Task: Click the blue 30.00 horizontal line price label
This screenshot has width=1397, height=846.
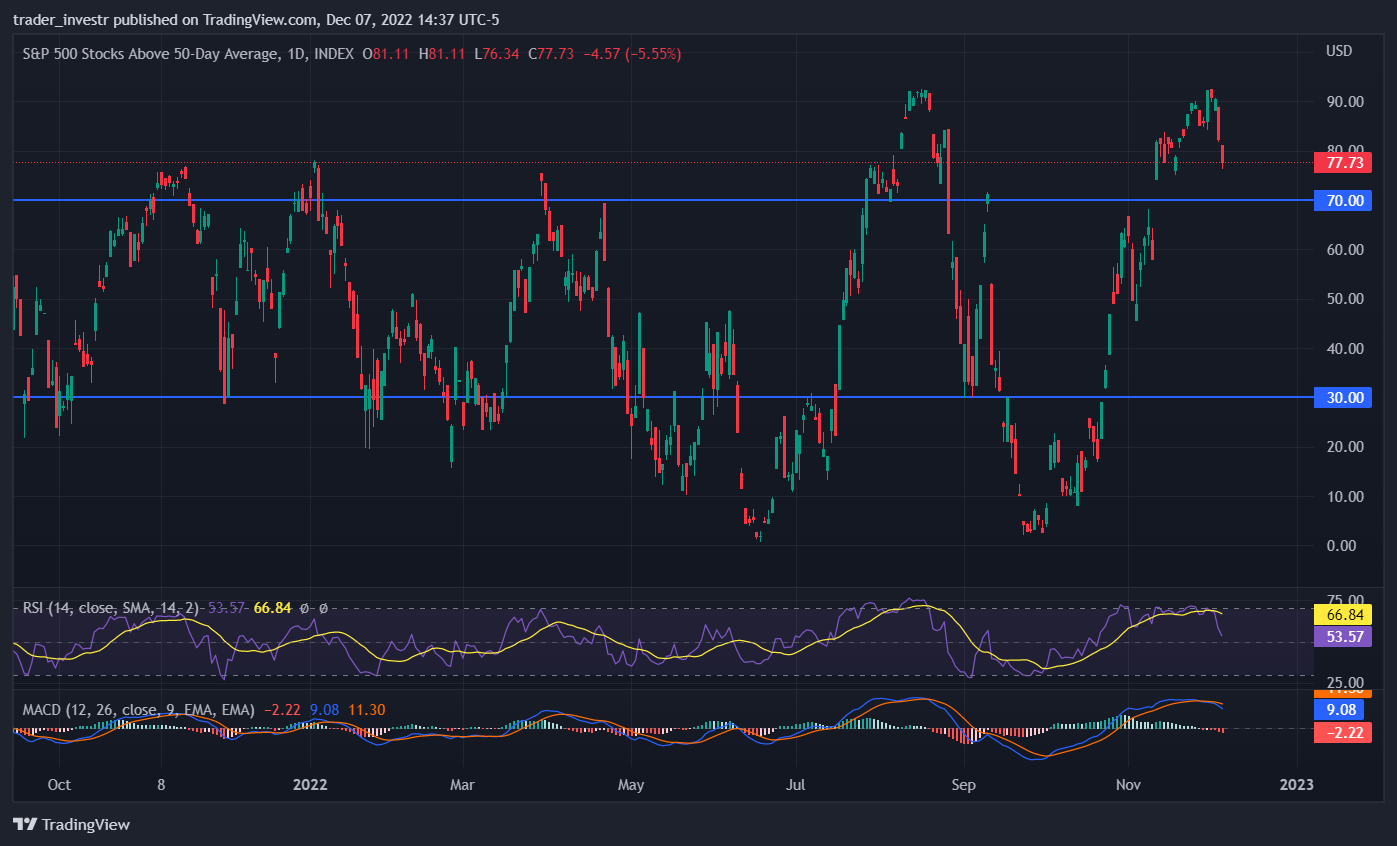Action: pos(1344,398)
